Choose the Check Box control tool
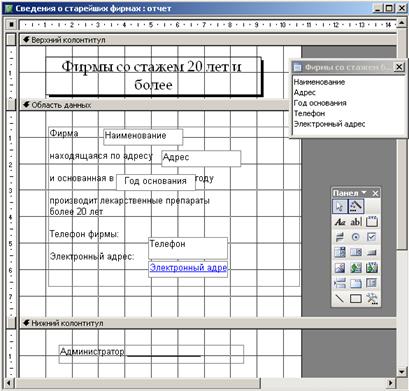 371,237
